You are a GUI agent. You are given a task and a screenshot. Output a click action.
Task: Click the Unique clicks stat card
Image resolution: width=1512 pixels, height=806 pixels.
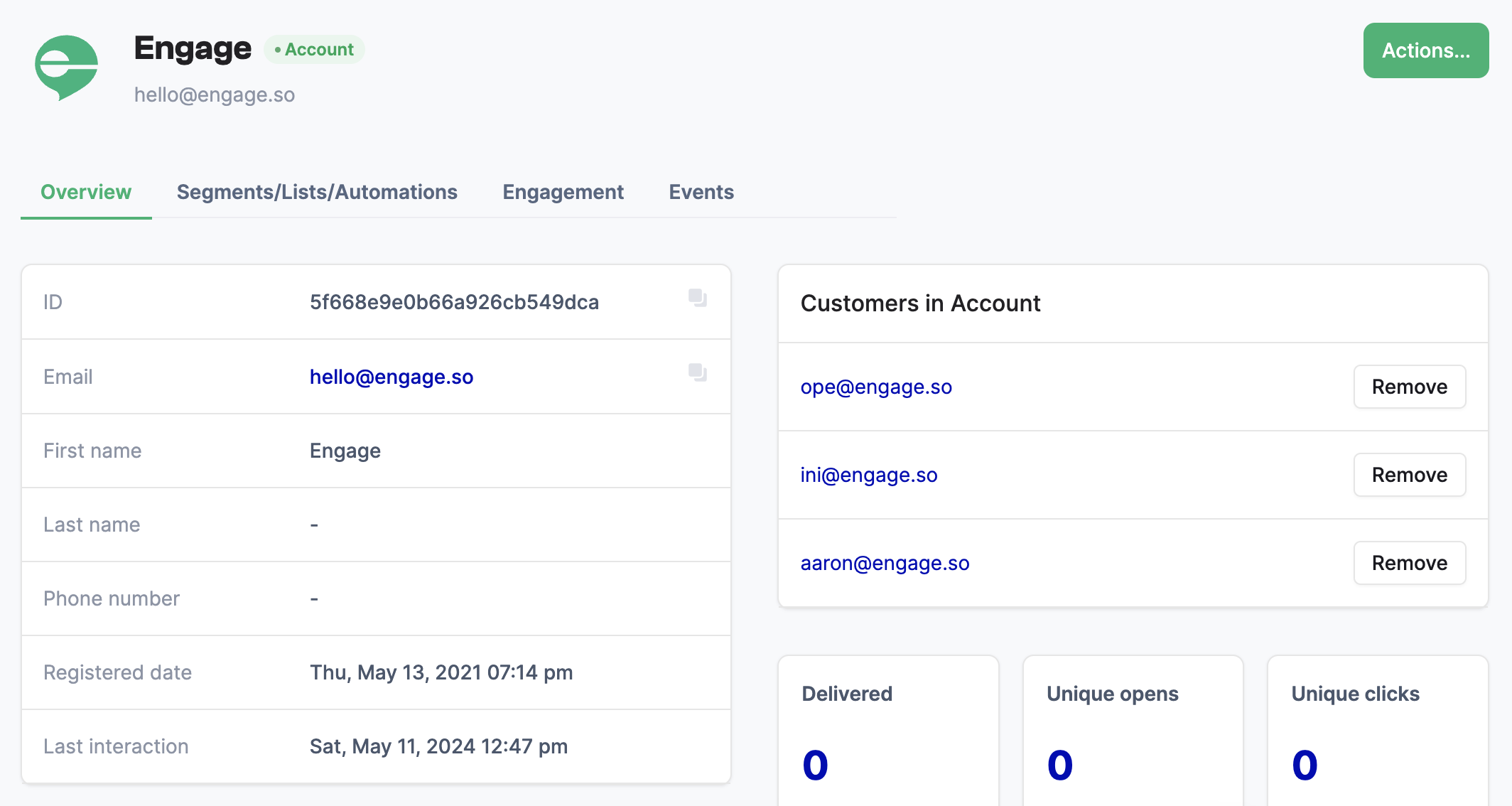click(x=1377, y=731)
